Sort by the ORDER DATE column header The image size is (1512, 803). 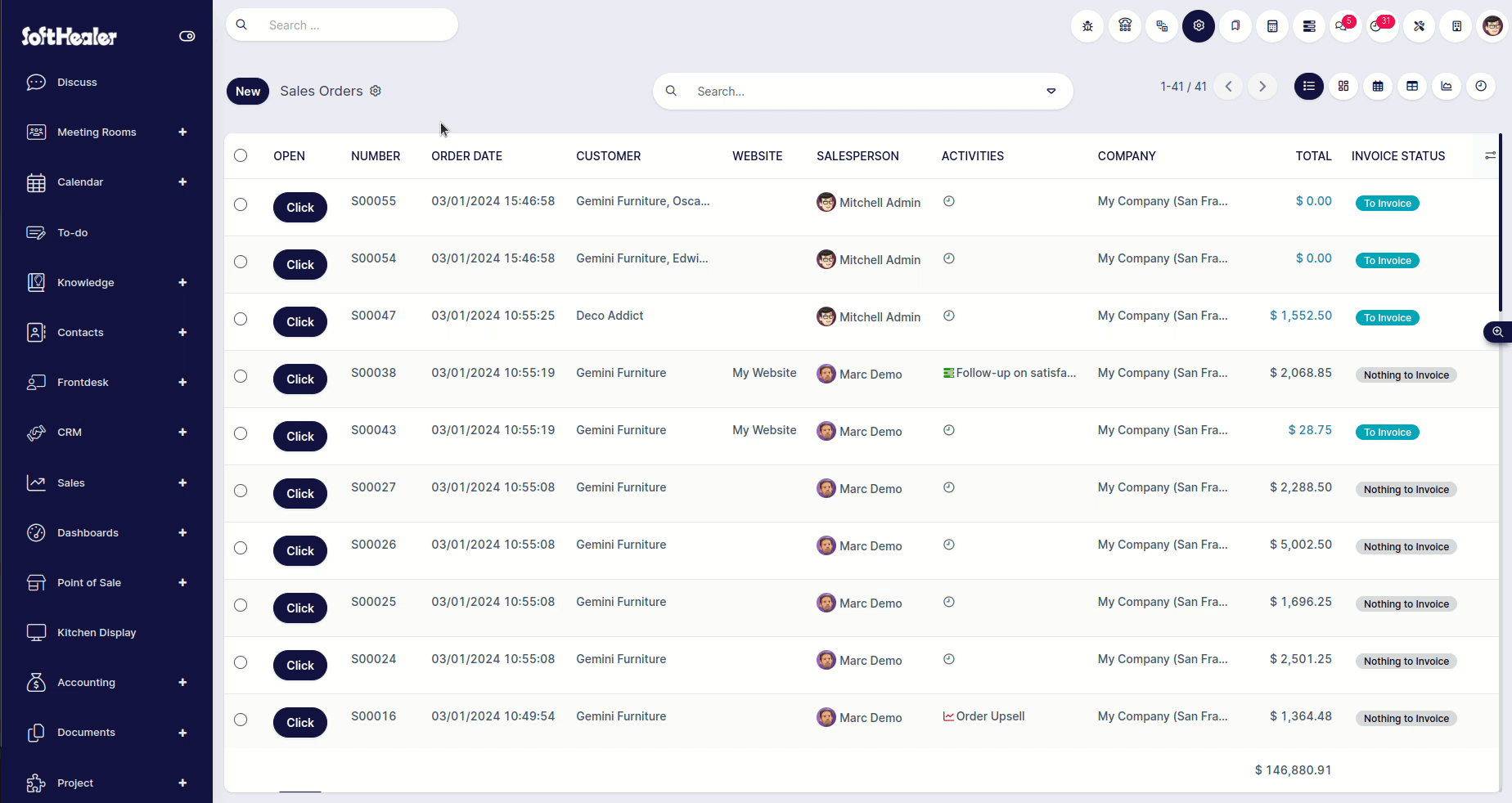[466, 155]
